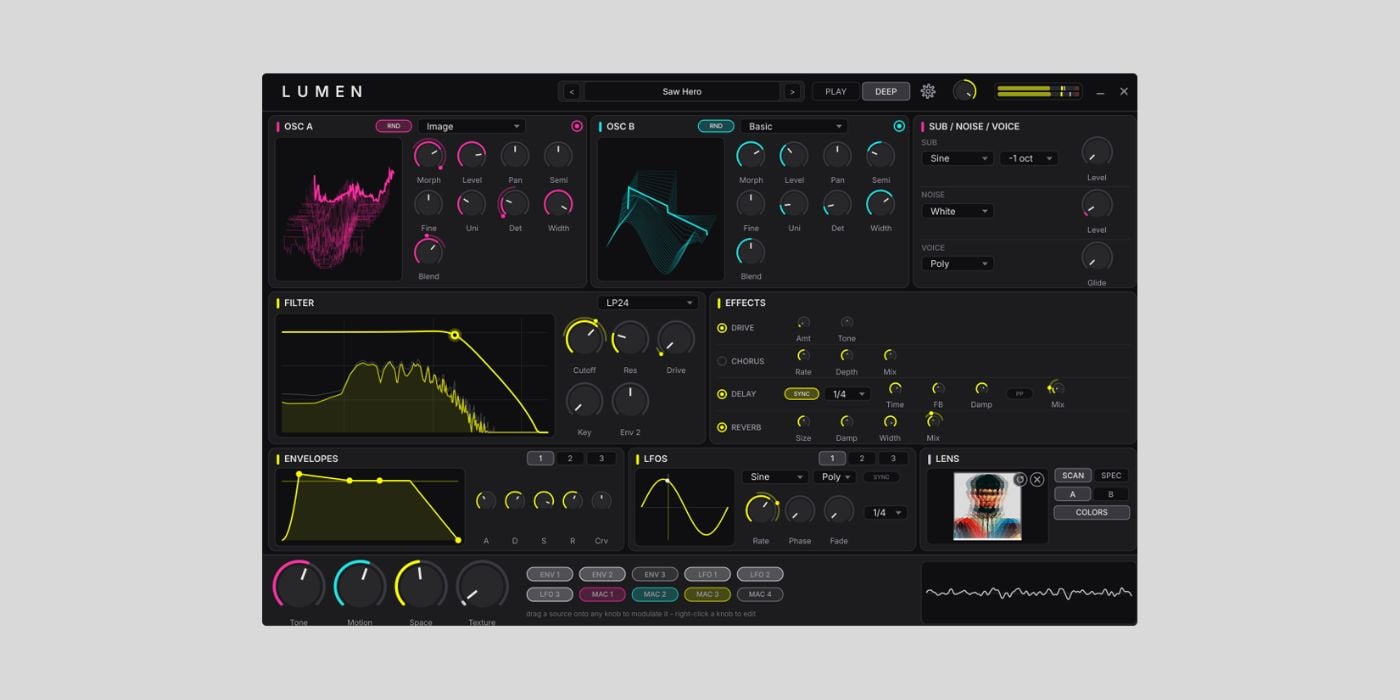Open OSC B wavetable dropdown showing Basic

tap(793, 126)
